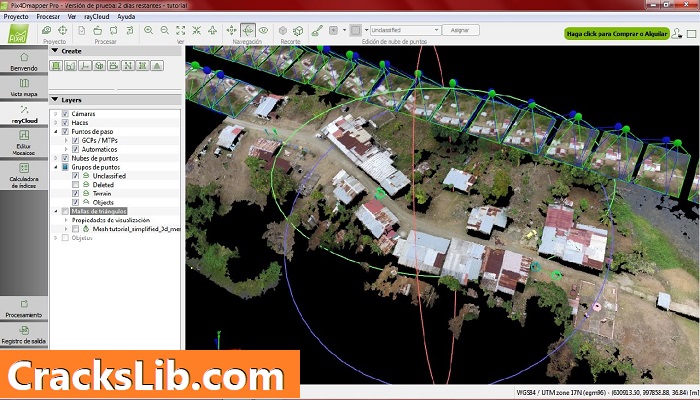Collapse the Layers panel section
This screenshot has height=400, width=700.
pyautogui.click(x=55, y=100)
